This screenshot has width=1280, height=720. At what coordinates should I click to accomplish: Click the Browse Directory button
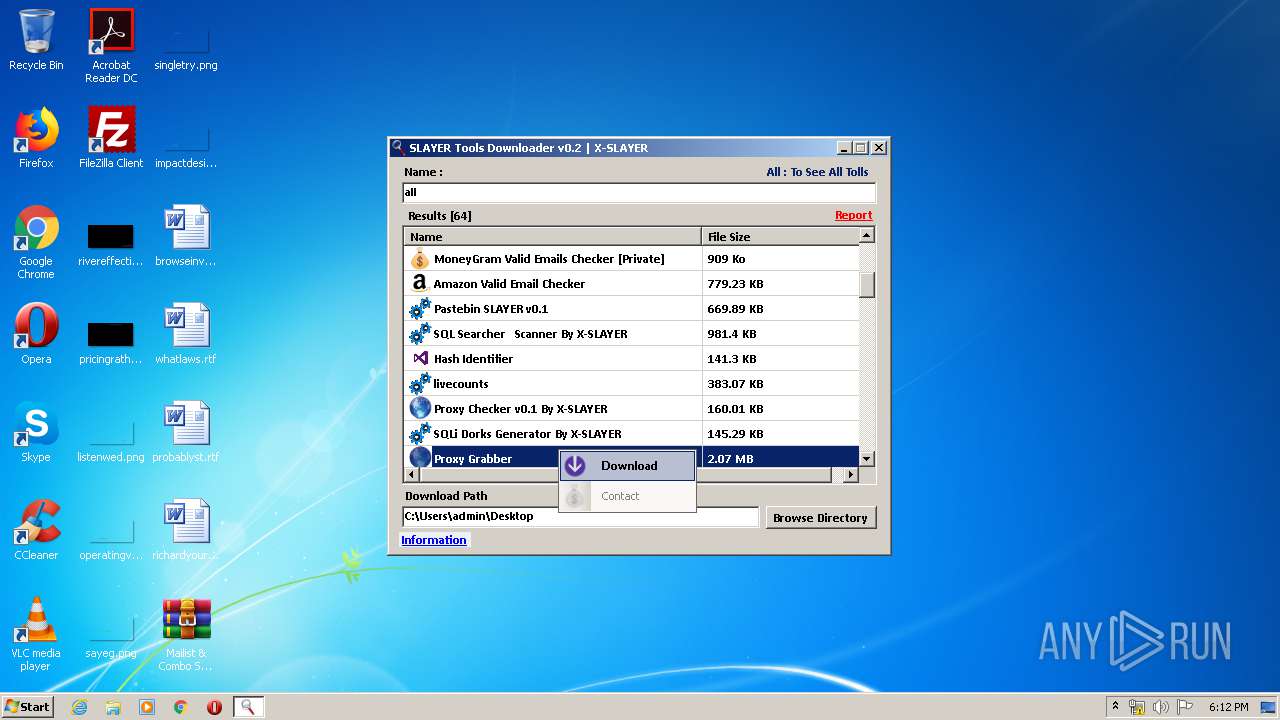[820, 518]
